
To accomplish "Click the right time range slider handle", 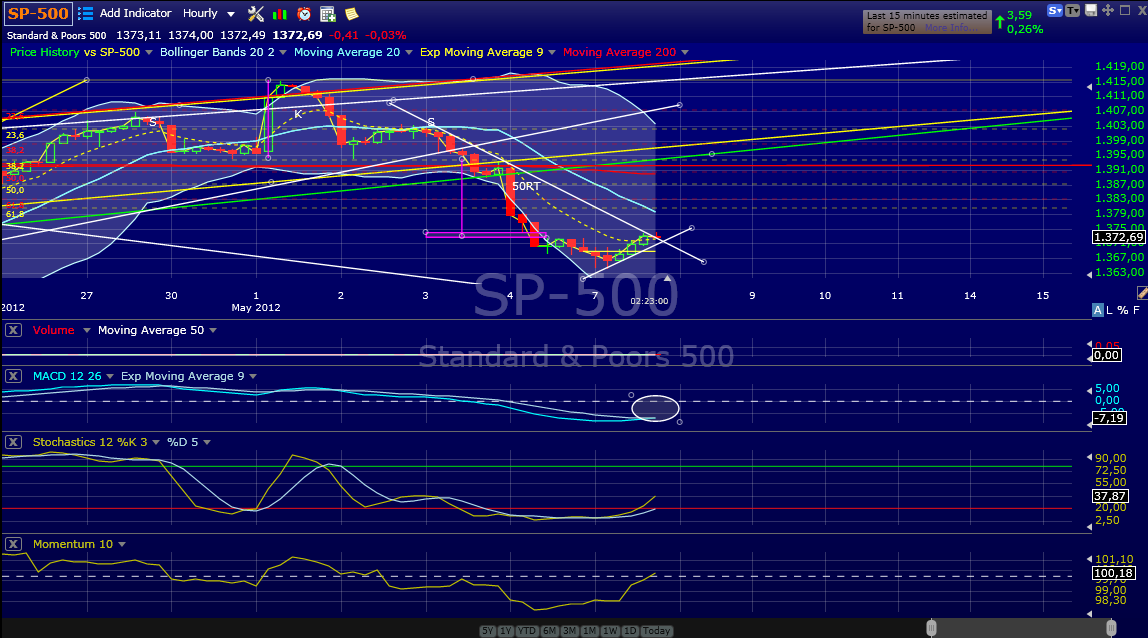I will pos(1111,628).
